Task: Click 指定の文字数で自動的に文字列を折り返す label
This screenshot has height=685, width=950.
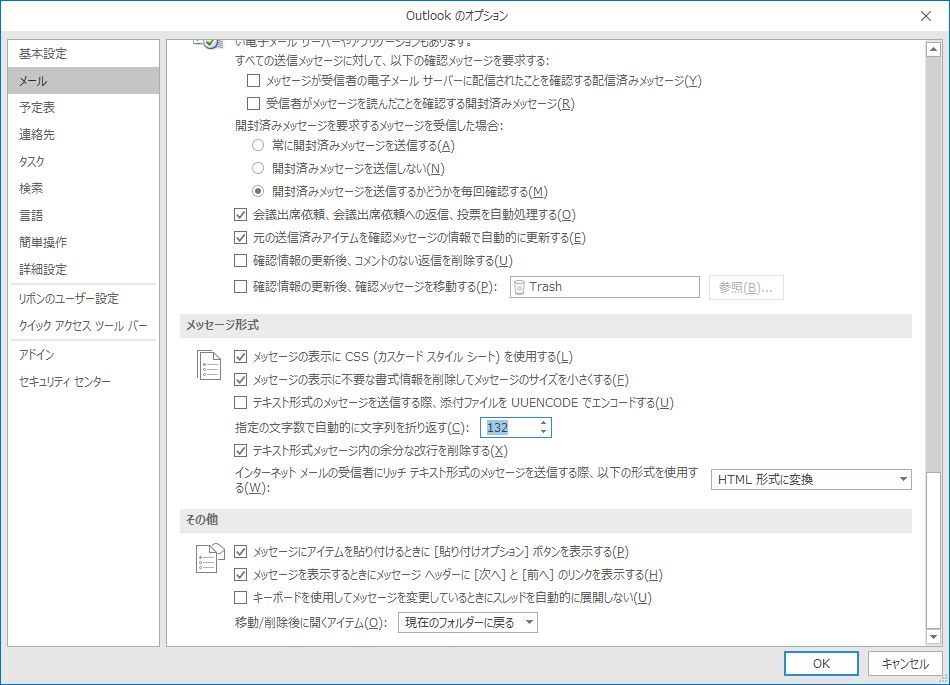Action: pyautogui.click(x=352, y=428)
